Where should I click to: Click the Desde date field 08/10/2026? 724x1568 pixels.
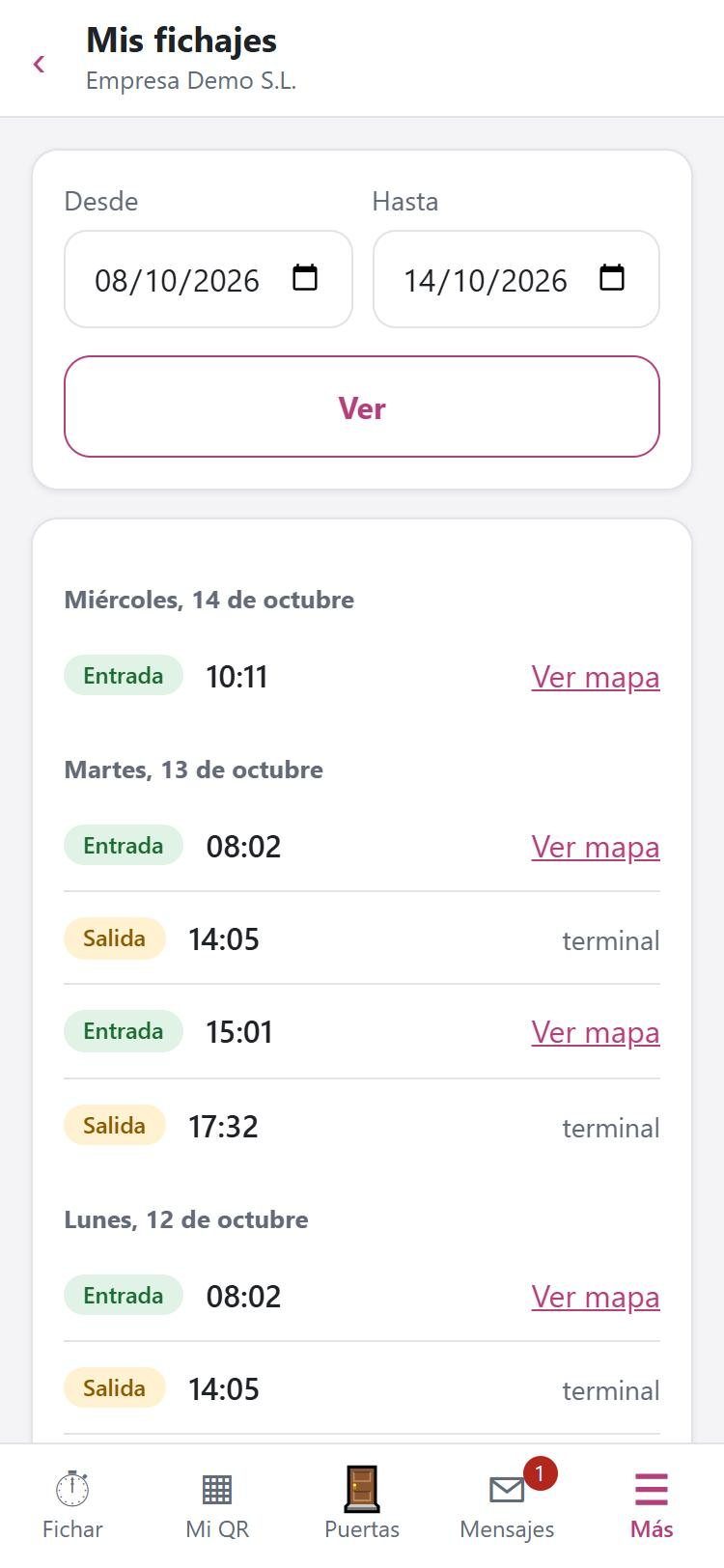(209, 279)
